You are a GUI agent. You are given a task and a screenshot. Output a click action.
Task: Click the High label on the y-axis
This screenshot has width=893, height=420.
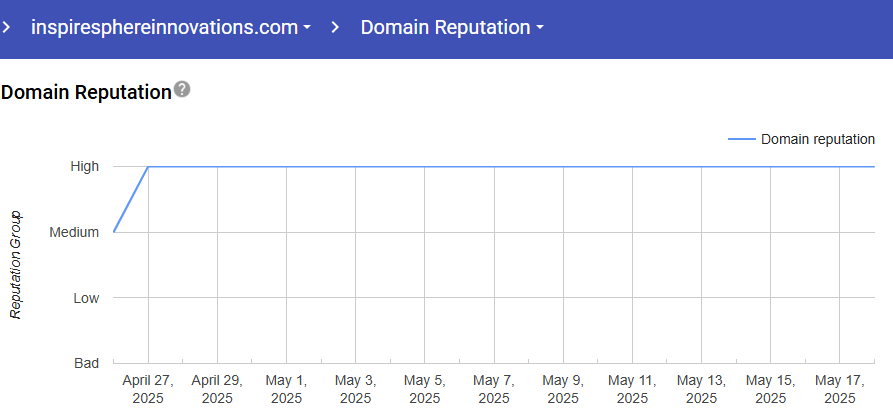[84, 166]
